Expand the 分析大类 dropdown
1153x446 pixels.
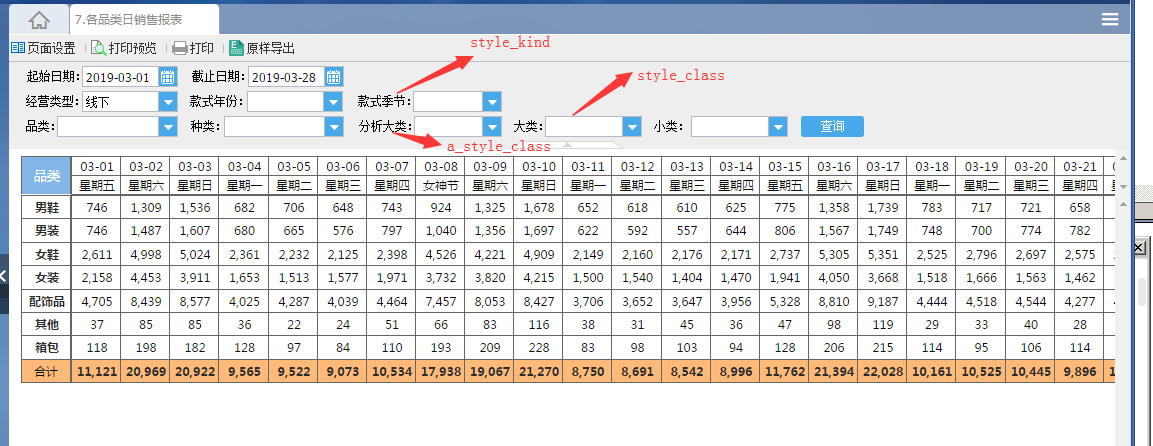pos(492,126)
